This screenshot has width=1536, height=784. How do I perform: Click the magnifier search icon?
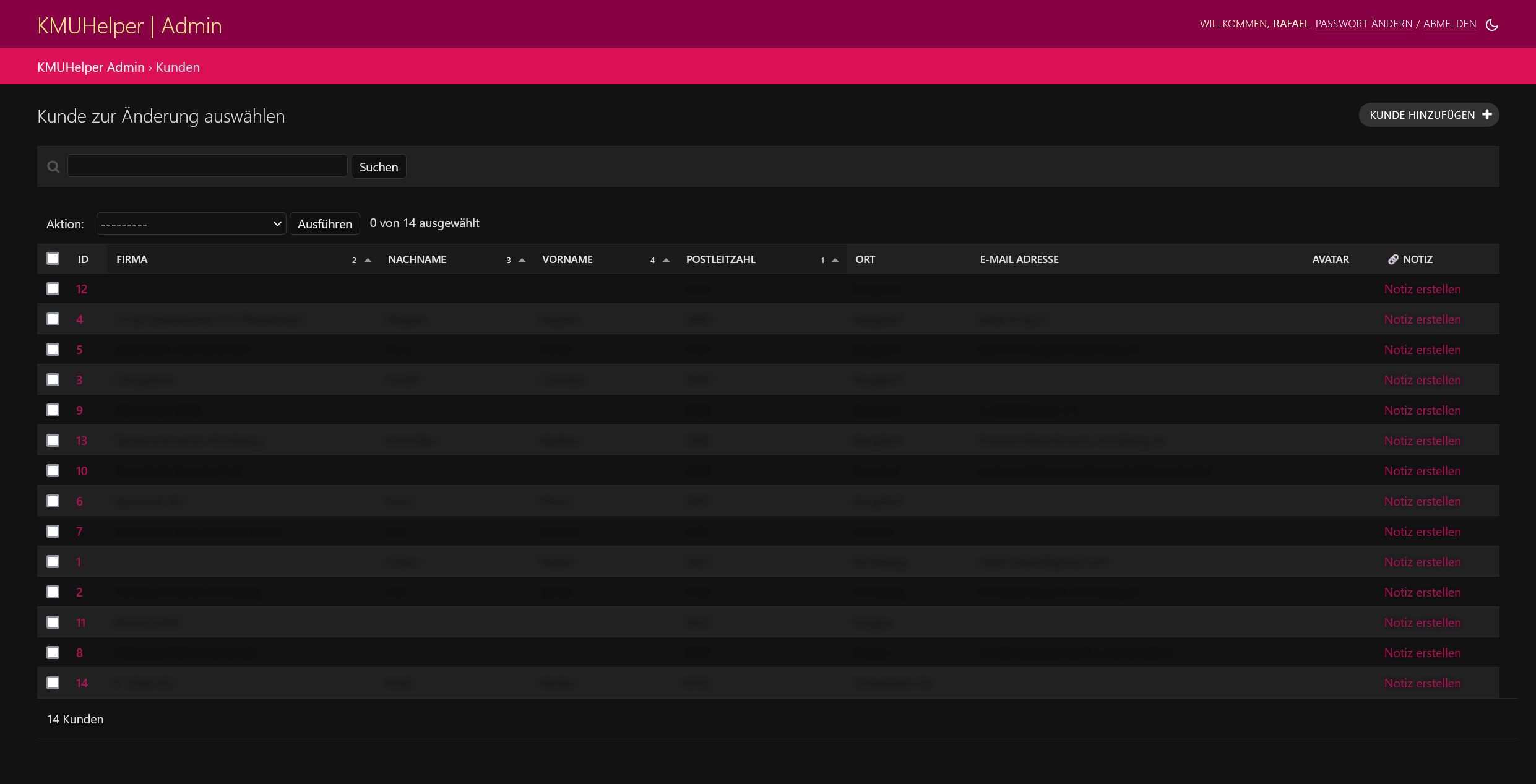pos(54,167)
